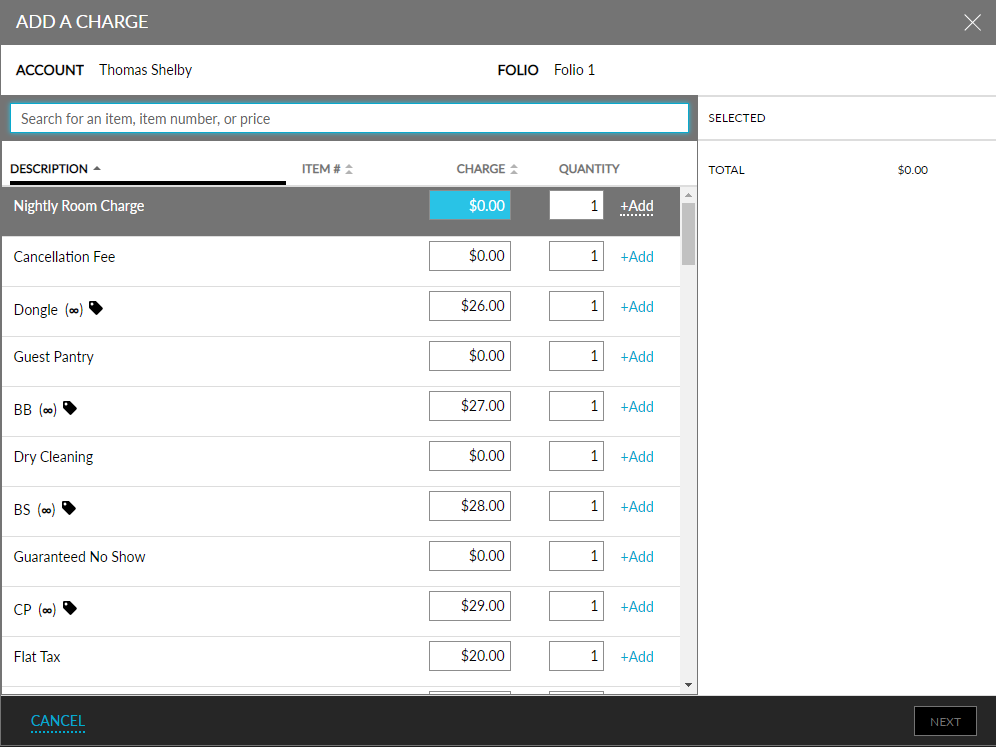Click the item search field

349,118
